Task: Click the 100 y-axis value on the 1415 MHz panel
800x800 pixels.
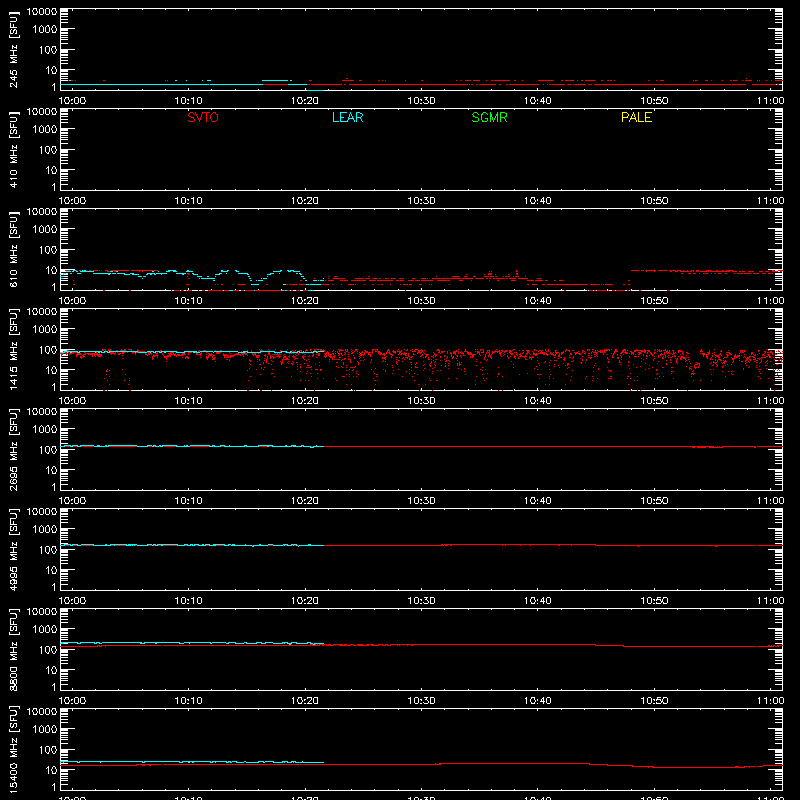Action: (48, 350)
